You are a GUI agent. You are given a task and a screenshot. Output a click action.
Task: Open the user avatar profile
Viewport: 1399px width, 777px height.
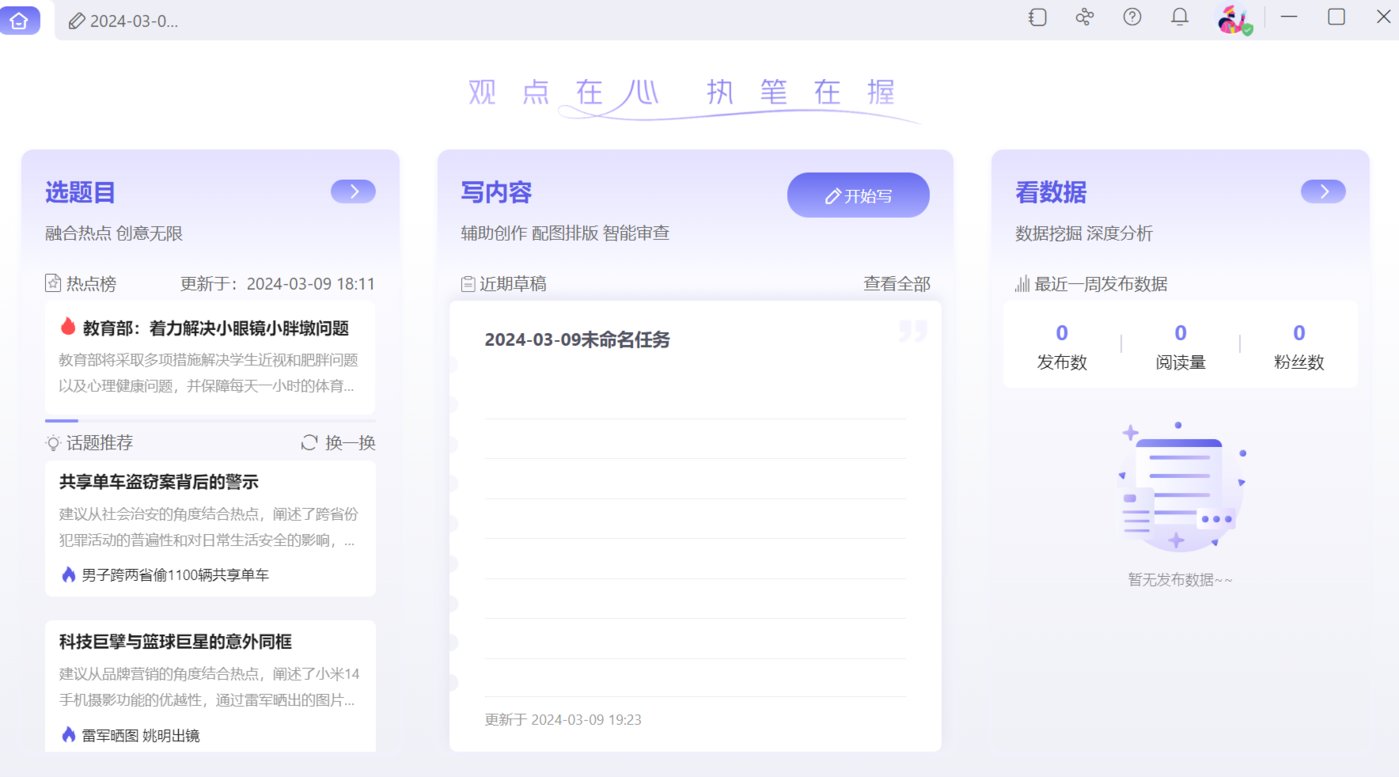pos(1235,19)
